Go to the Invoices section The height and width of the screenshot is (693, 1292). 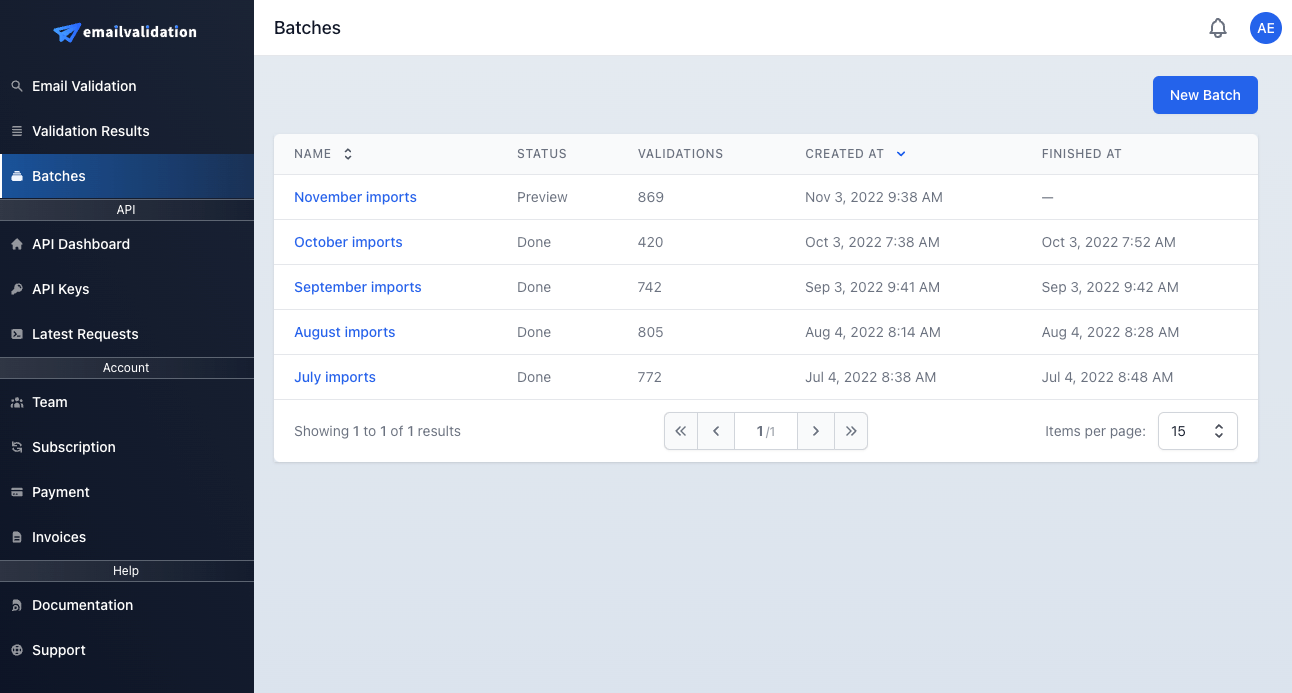coord(58,537)
